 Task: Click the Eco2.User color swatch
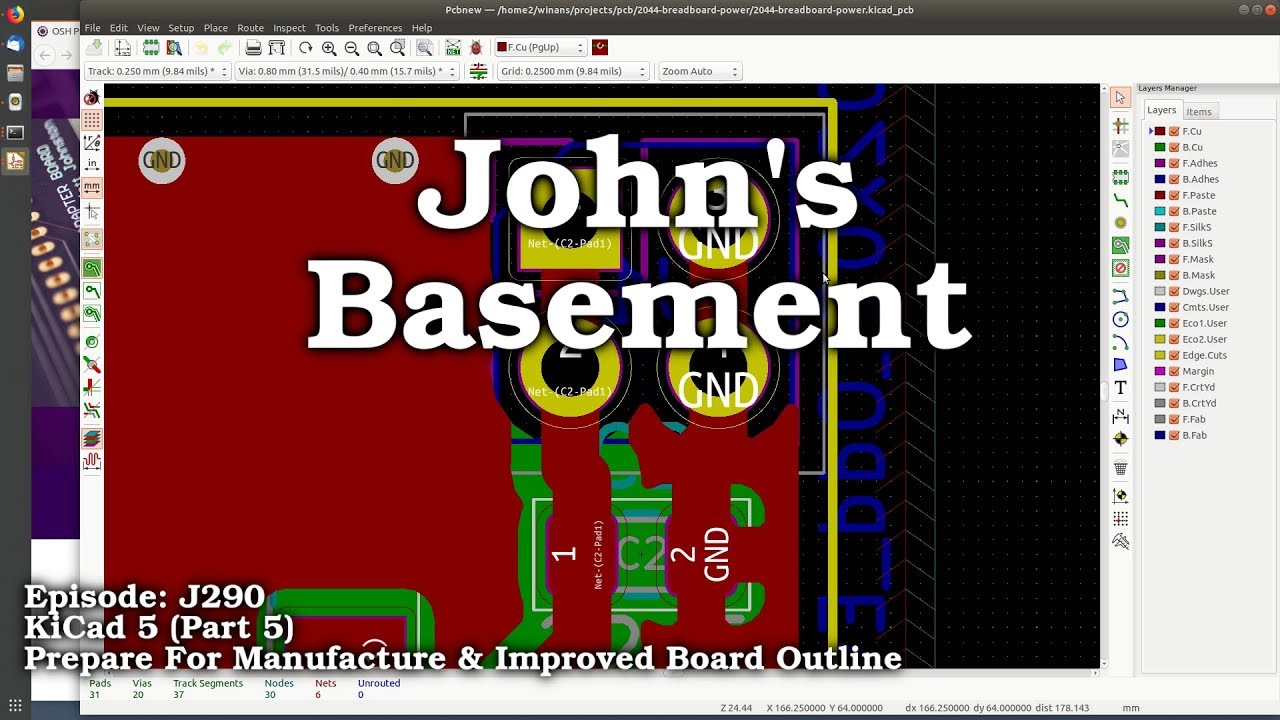pos(1160,339)
